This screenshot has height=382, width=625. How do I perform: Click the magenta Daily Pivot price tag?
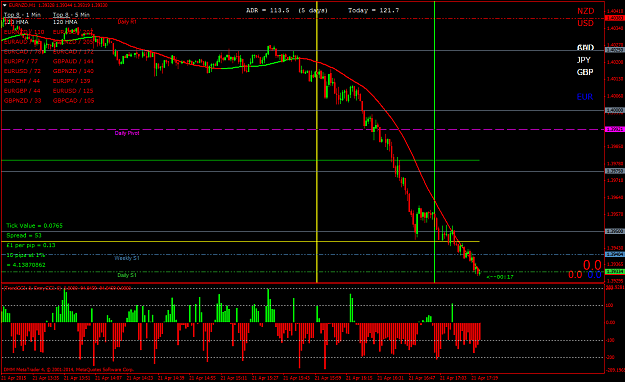[614, 130]
